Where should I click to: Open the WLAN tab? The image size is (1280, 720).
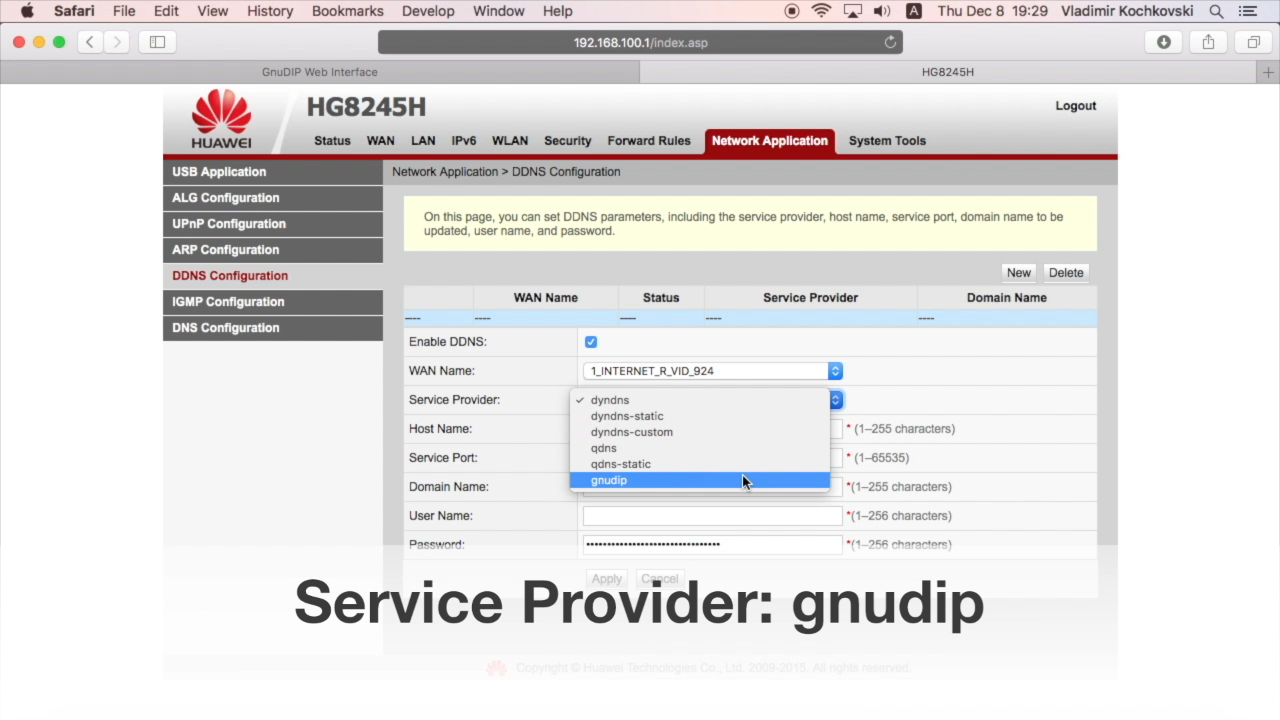[510, 141]
